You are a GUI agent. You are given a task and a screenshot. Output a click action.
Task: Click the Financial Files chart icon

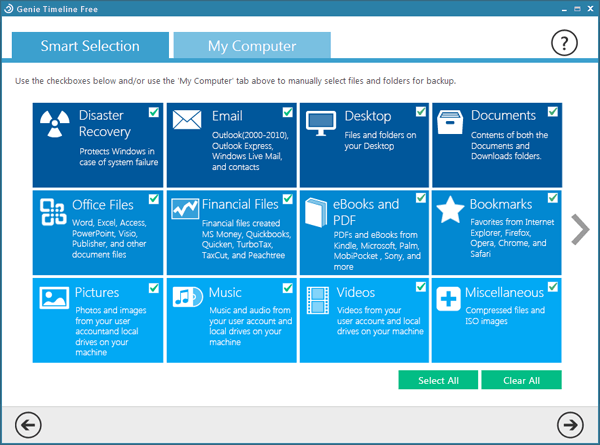point(187,209)
